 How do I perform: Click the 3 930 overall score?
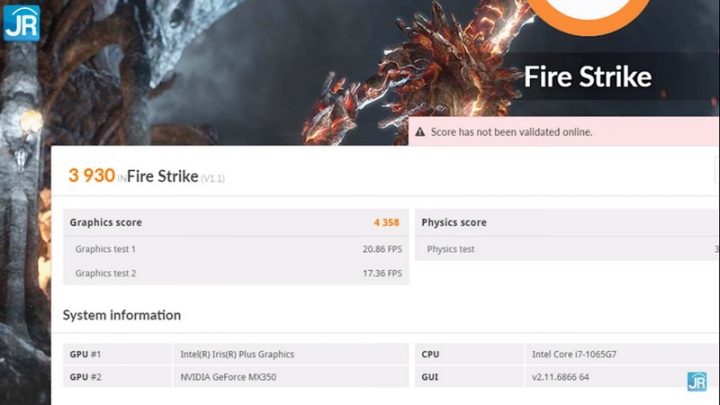91,176
